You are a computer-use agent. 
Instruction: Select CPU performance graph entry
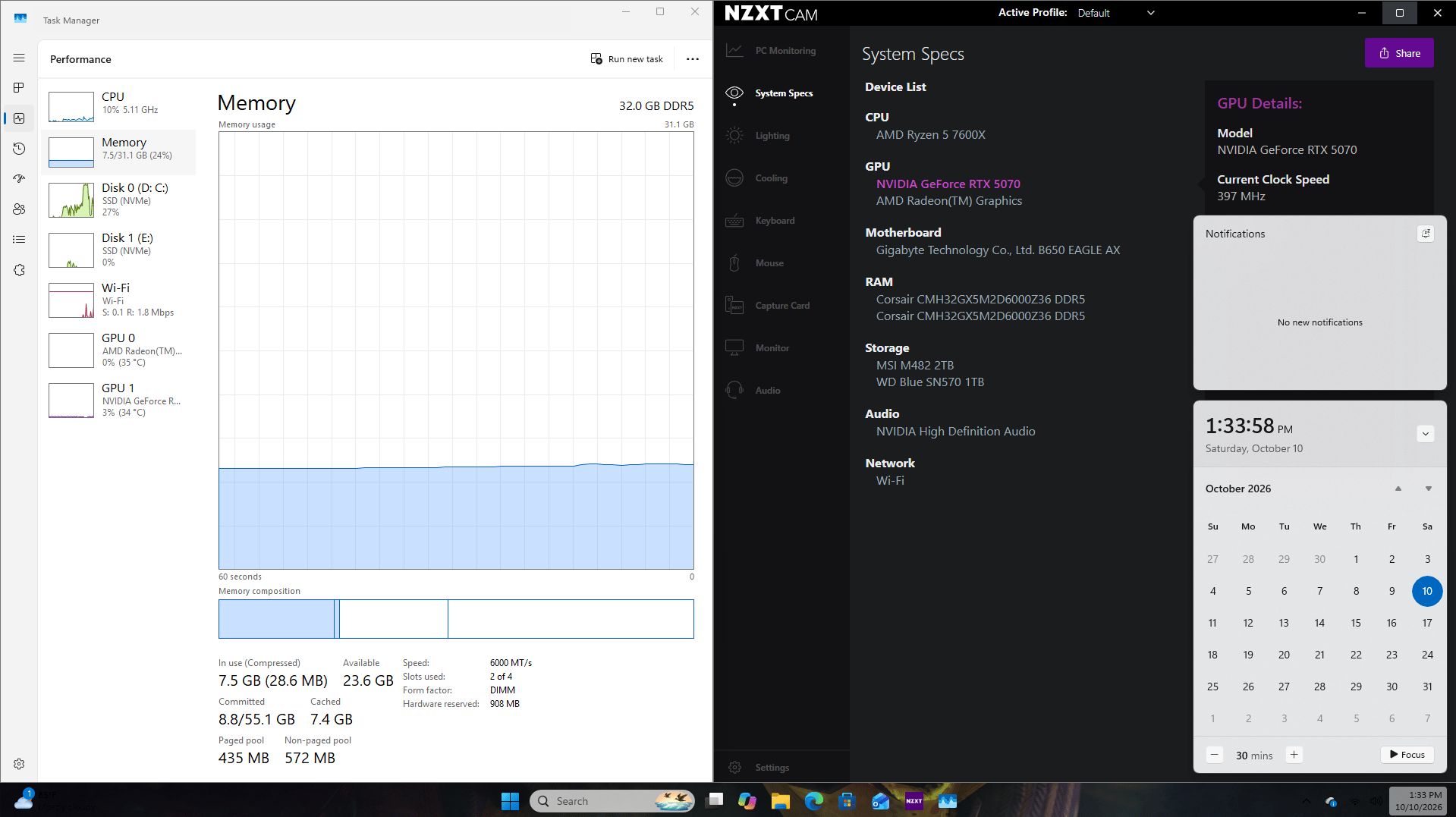(118, 106)
